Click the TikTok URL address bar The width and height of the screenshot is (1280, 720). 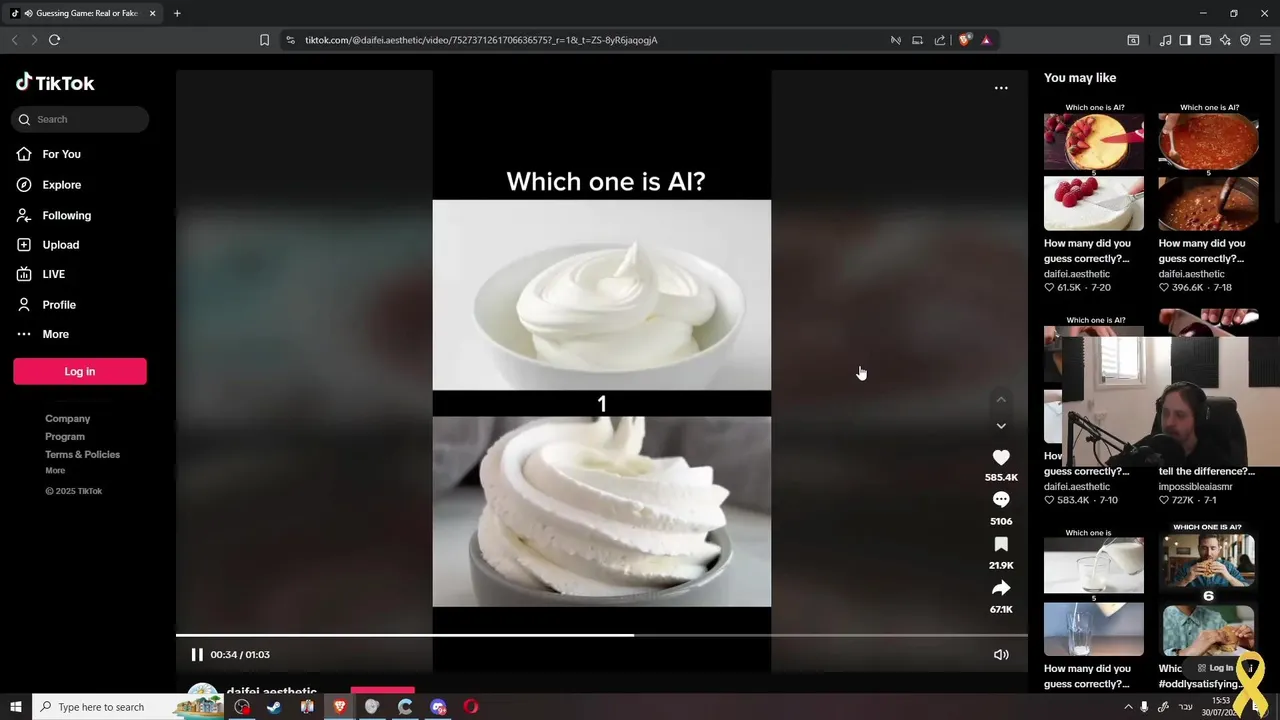point(590,40)
